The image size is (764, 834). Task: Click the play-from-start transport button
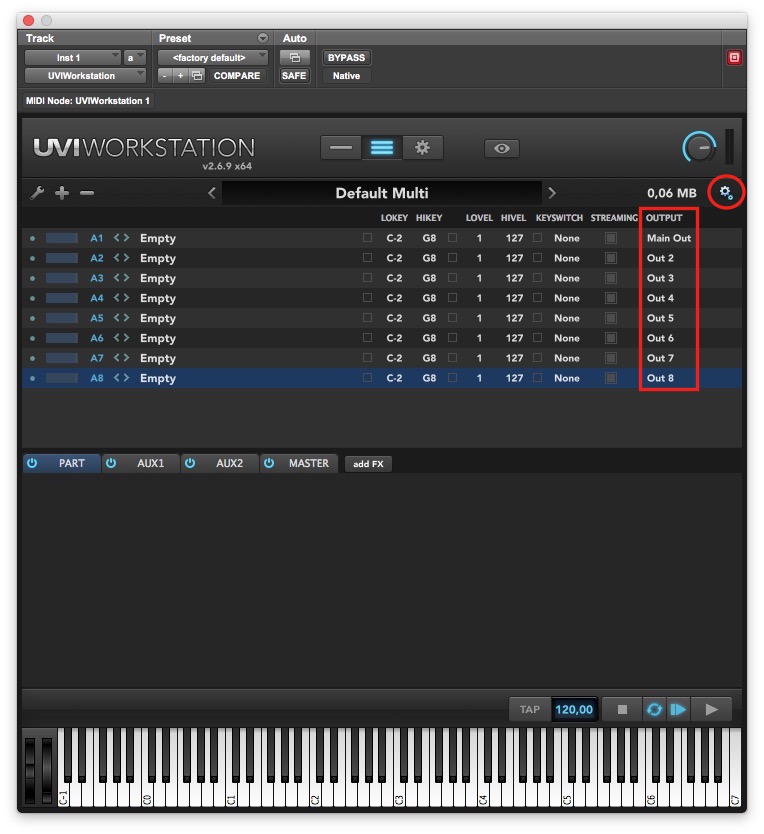(x=678, y=710)
